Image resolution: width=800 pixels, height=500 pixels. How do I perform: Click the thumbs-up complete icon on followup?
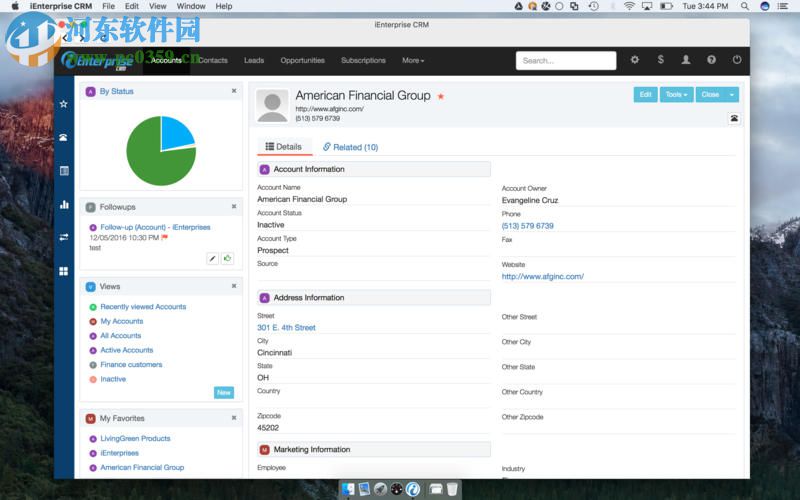coord(228,259)
